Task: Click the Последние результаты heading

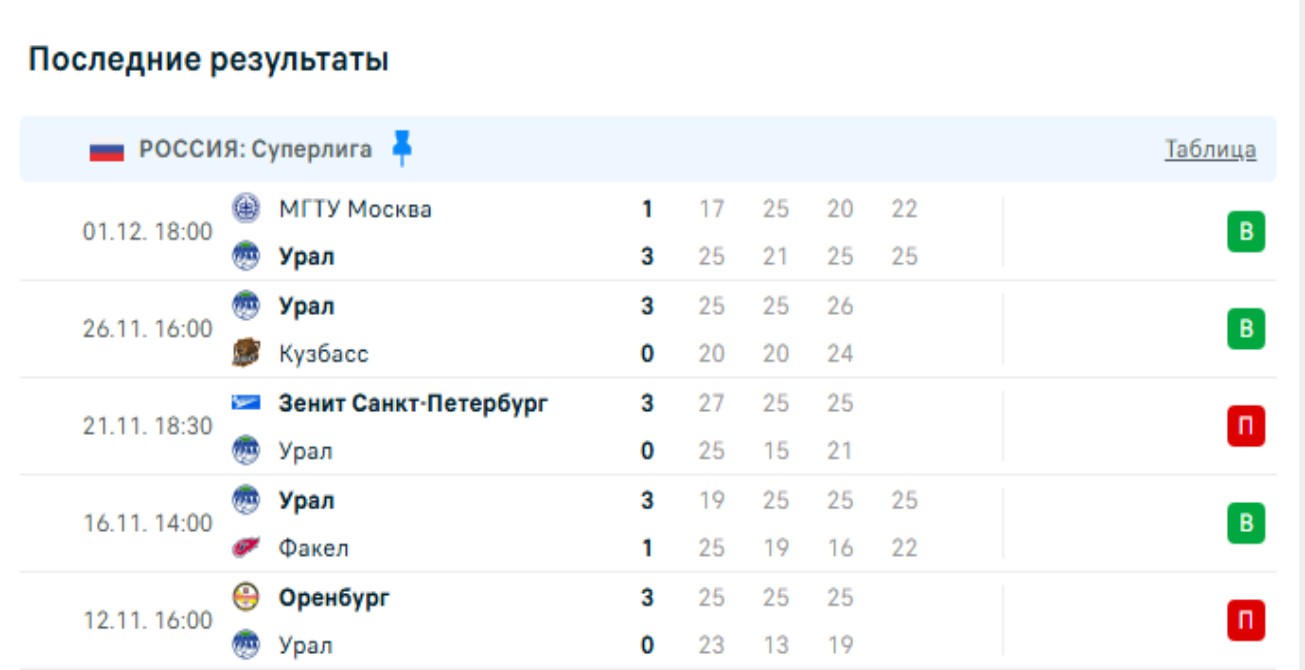Action: coord(208,60)
